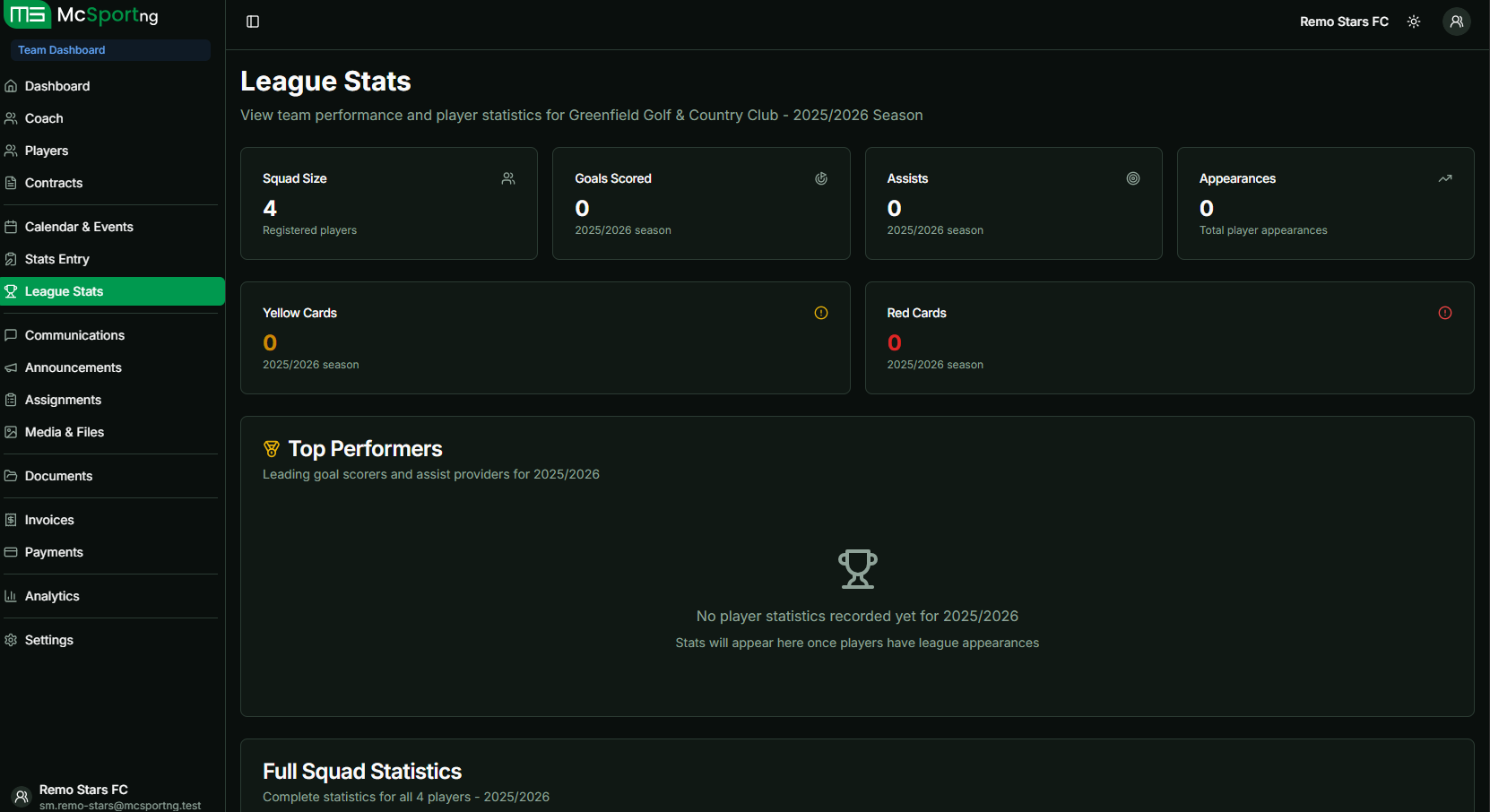Click the alert icon on the Red Cards card
This screenshot has width=1490, height=812.
click(x=1444, y=312)
